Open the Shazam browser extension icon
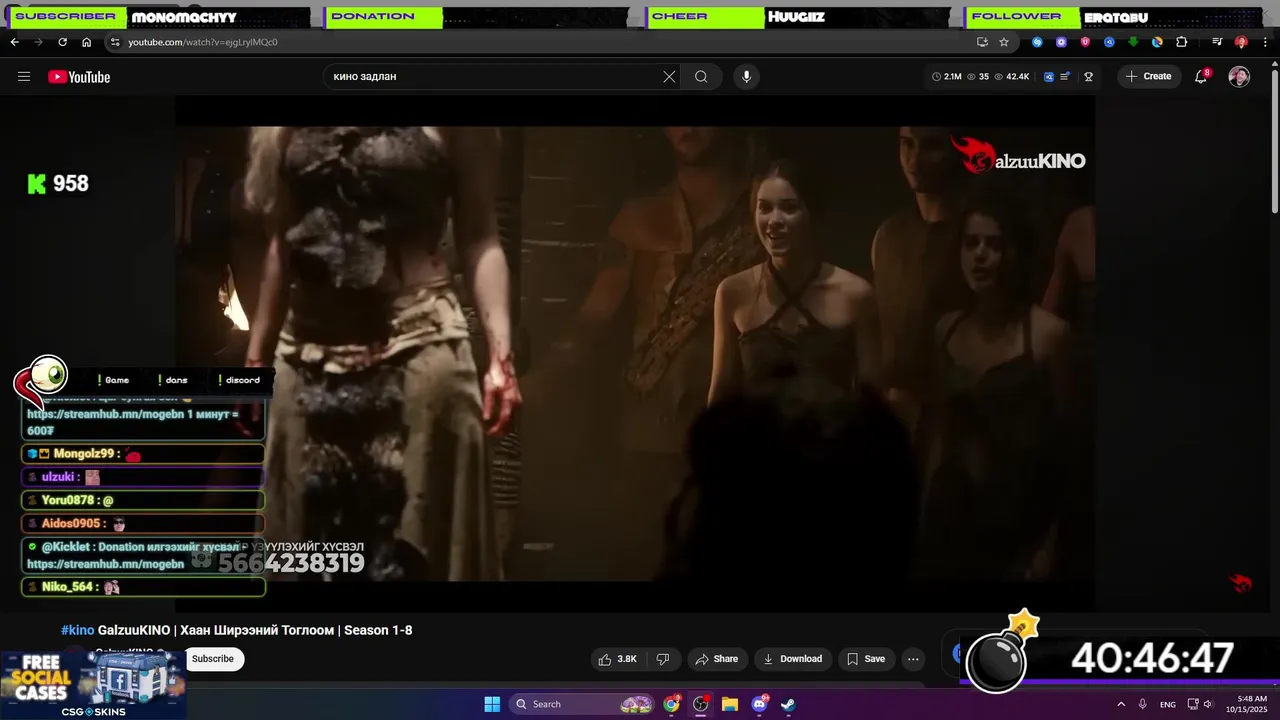 point(1037,42)
